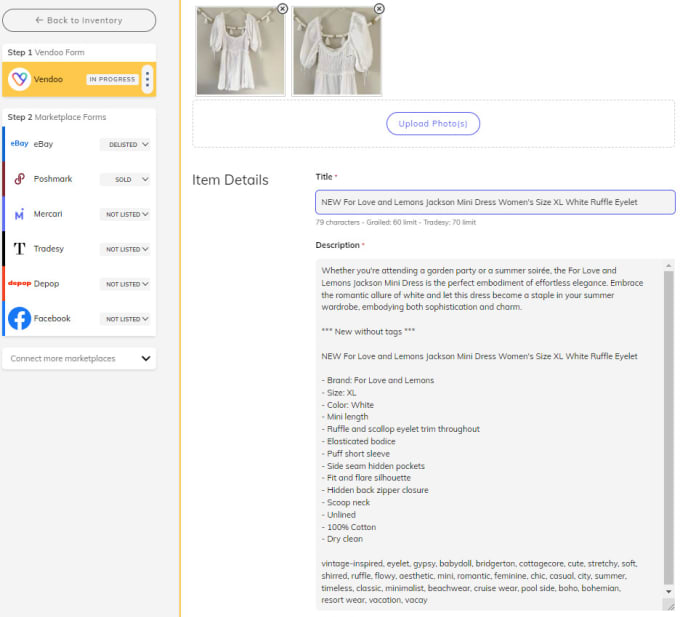Click the 'Description' field label
The width and height of the screenshot is (680, 617).
[337, 245]
